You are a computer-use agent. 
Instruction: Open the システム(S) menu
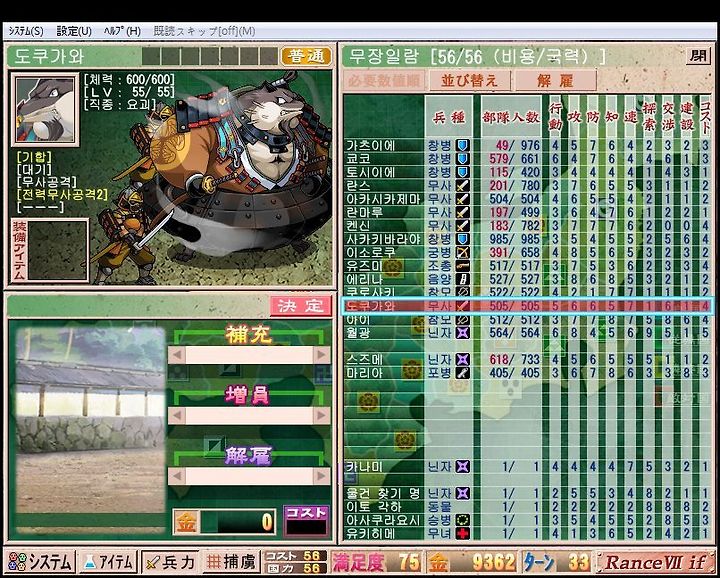(26, 31)
